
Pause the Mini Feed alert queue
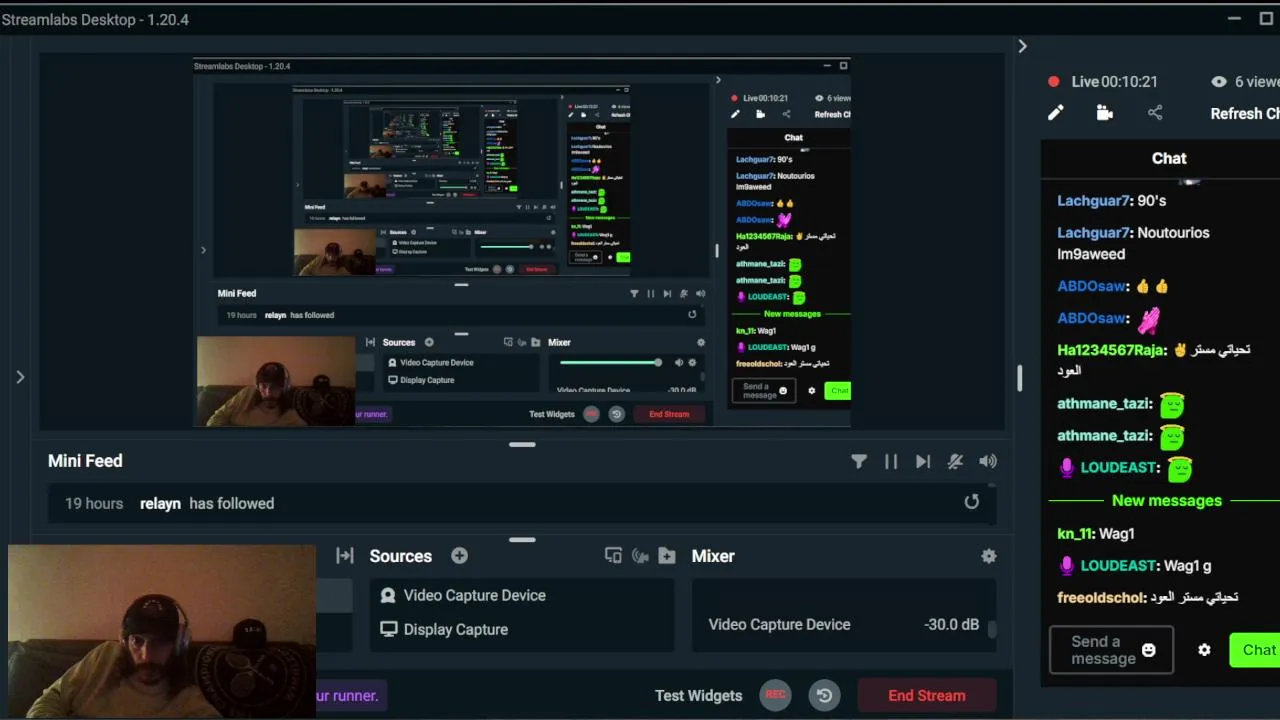891,461
